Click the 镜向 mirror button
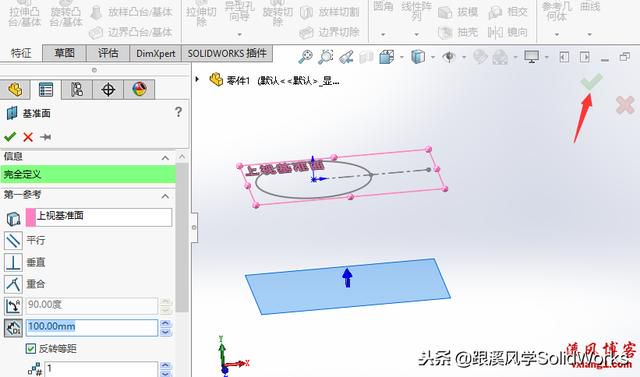The height and width of the screenshot is (377, 640). (508, 32)
